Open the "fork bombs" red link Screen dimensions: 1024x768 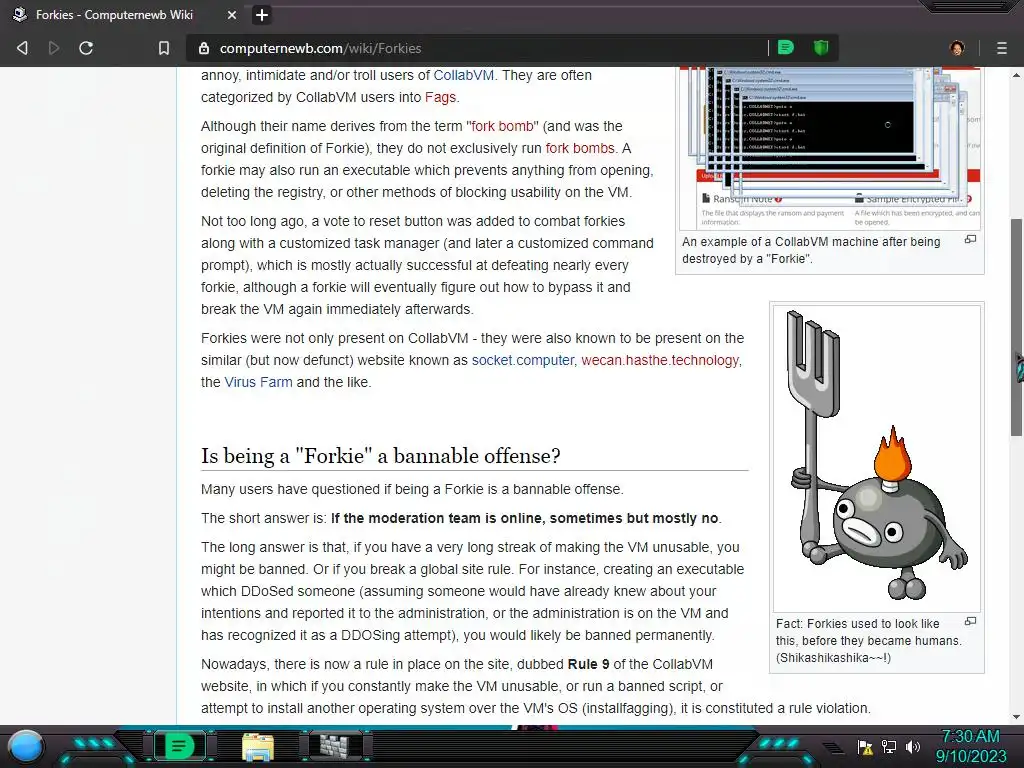[580, 148]
